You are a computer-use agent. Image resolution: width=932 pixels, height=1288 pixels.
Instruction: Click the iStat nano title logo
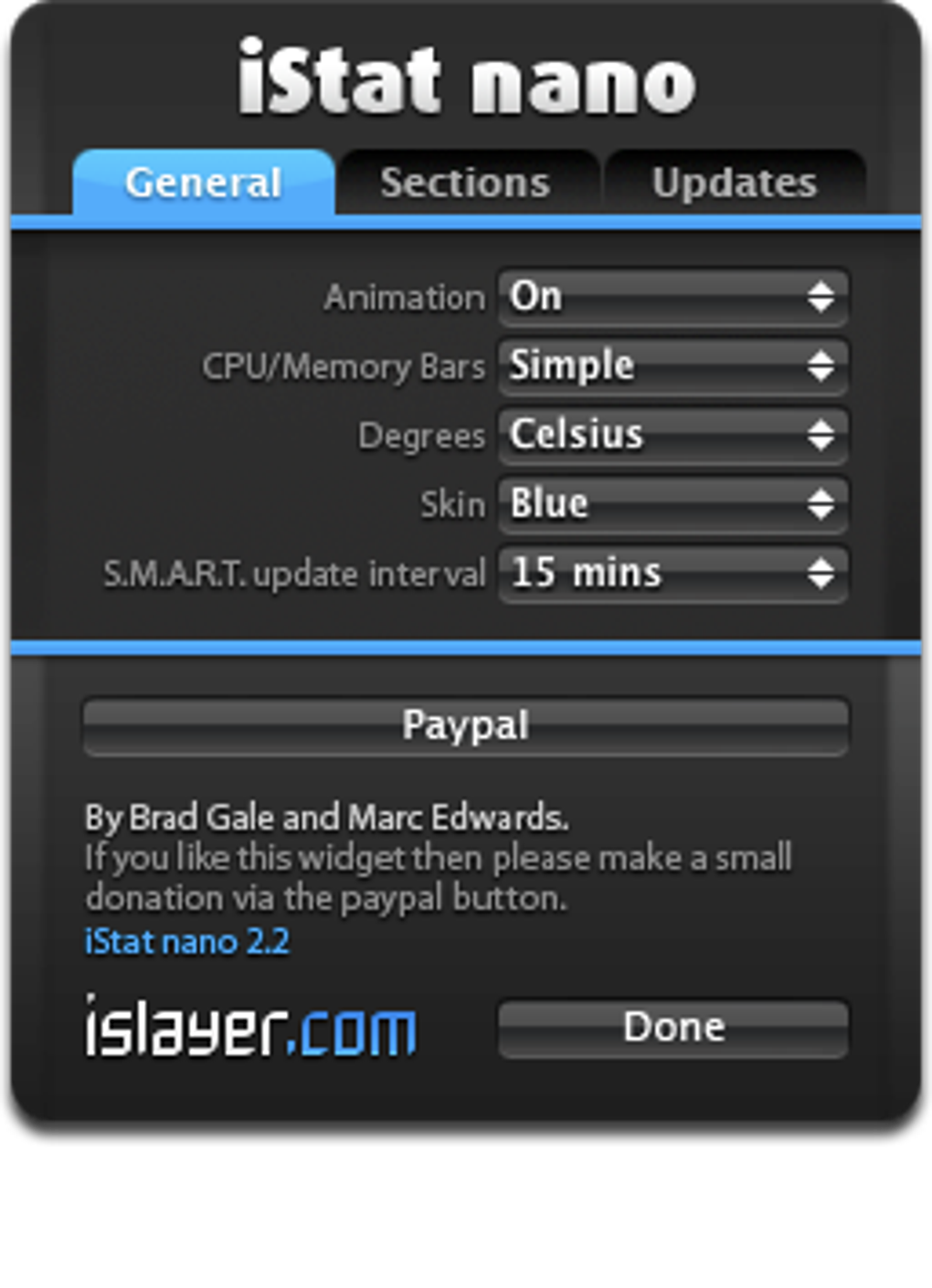(466, 79)
